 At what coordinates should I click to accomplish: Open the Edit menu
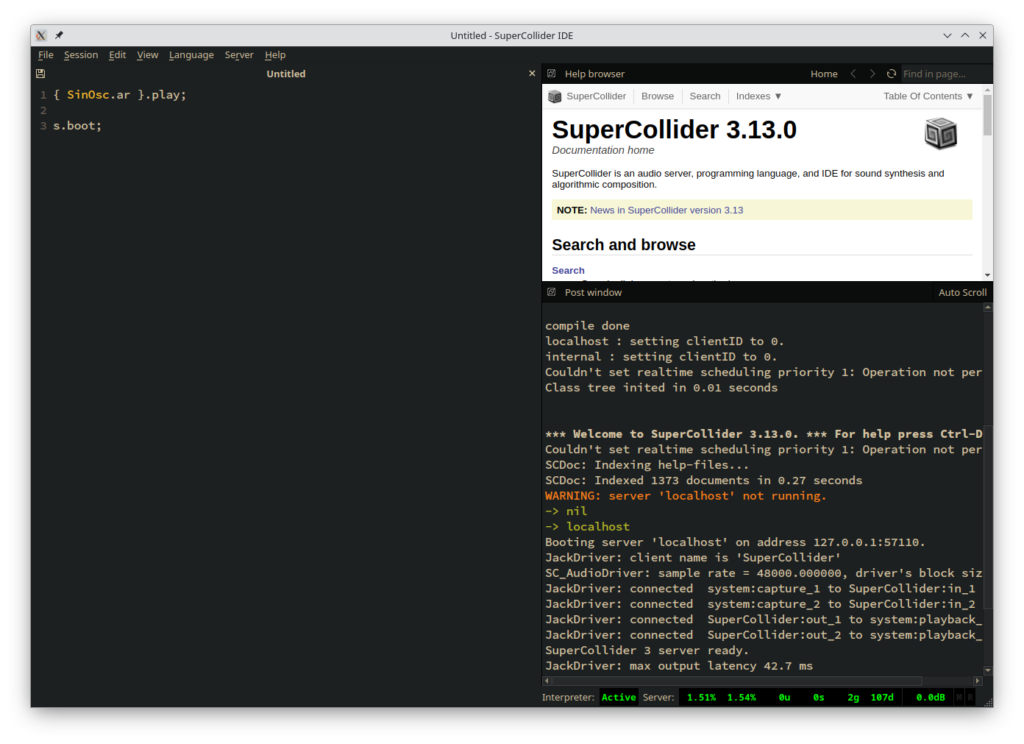click(118, 55)
